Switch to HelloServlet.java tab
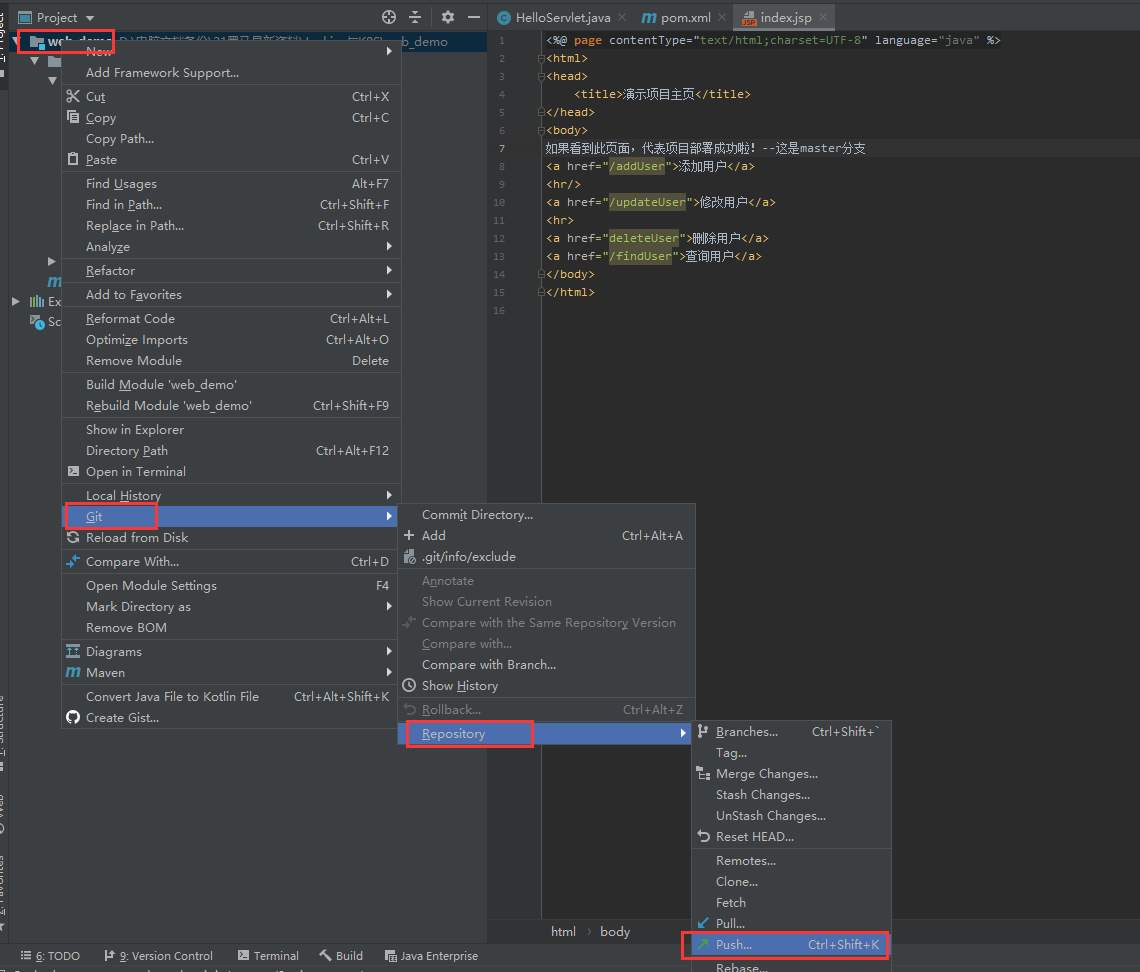 pos(563,17)
